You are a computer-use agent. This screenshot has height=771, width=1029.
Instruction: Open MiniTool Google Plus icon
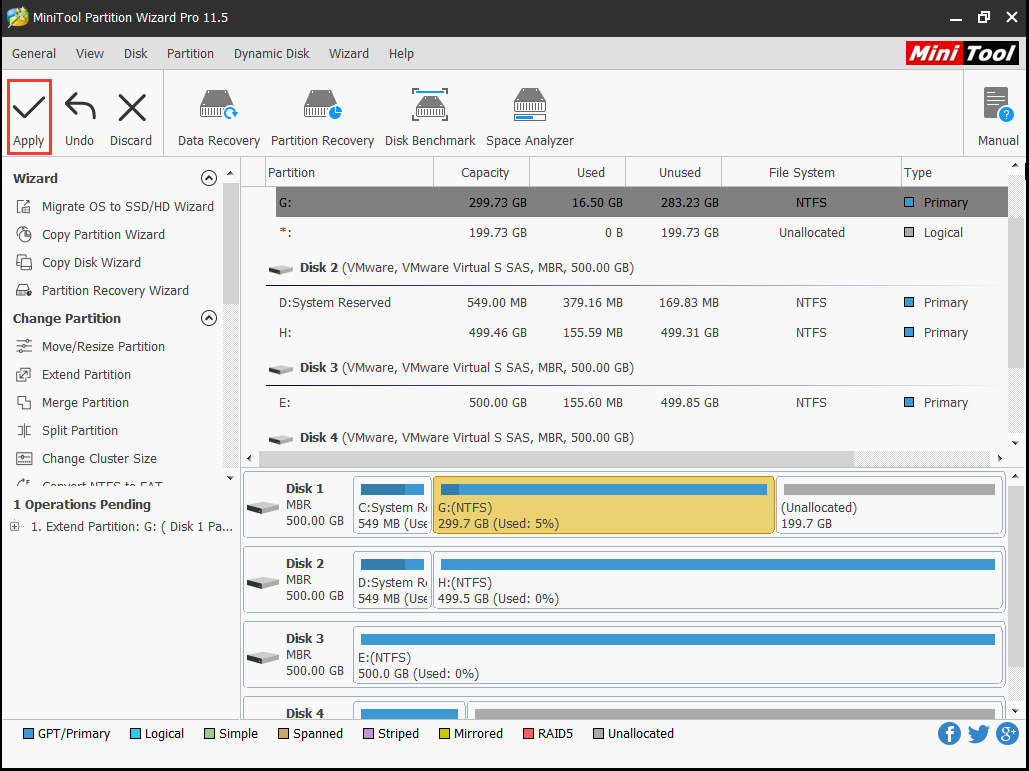(1007, 734)
